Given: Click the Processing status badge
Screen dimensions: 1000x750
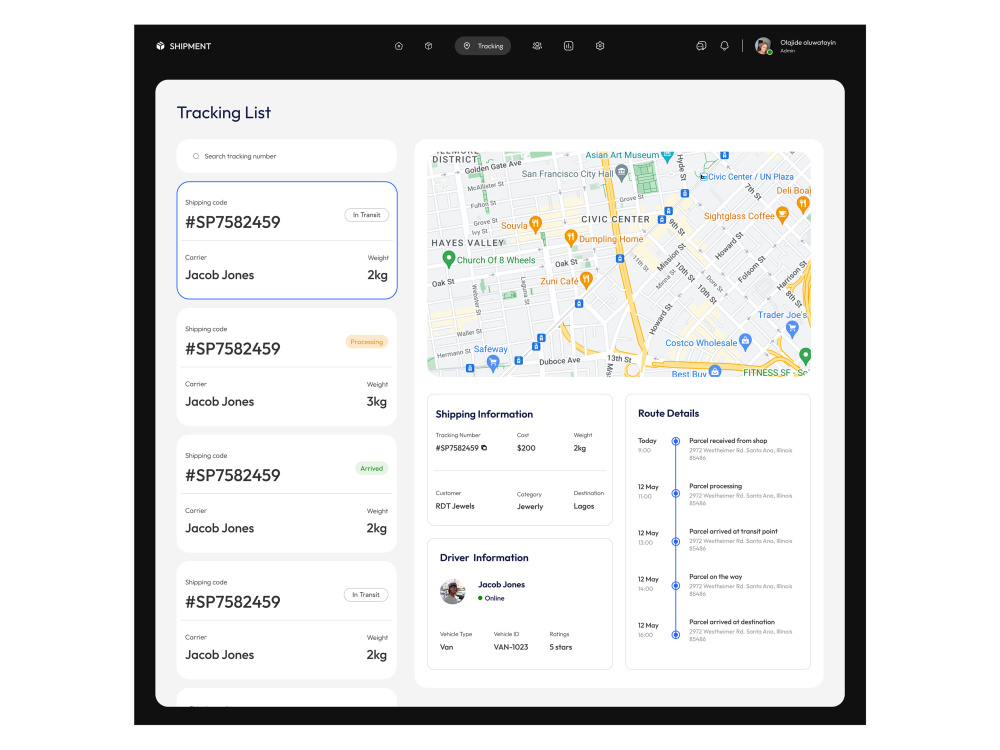Looking at the screenshot, I should pos(367,342).
